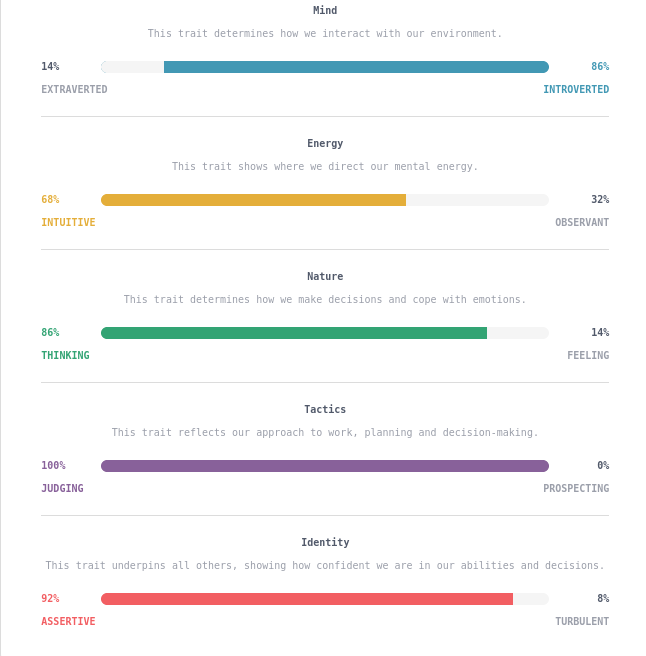This screenshot has height=656, width=646.
Task: Select the EXTRAVERTED label
Action: click(x=74, y=90)
